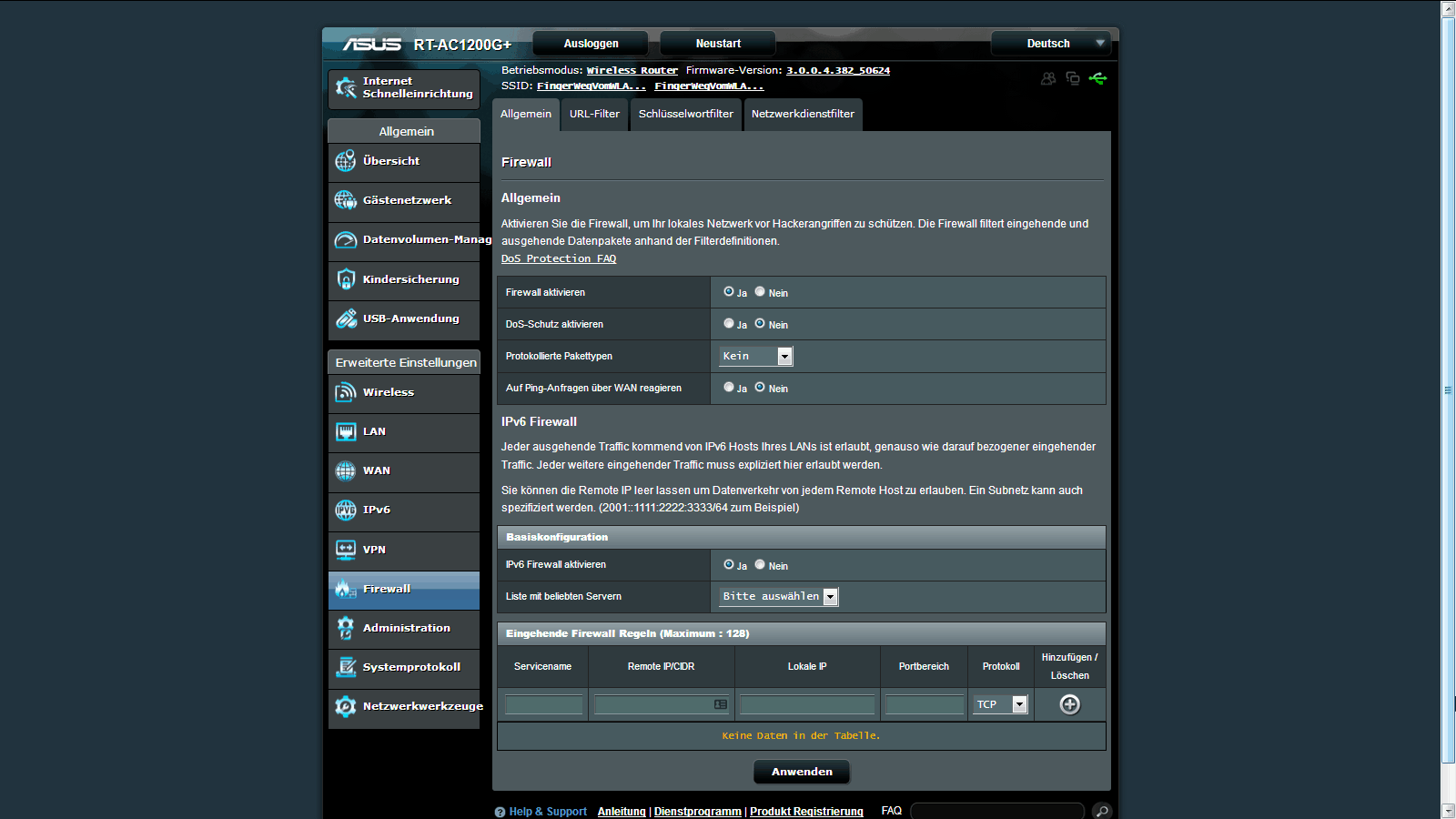This screenshot has width=1456, height=819.
Task: Click the Portbereich input field
Action: [x=925, y=704]
